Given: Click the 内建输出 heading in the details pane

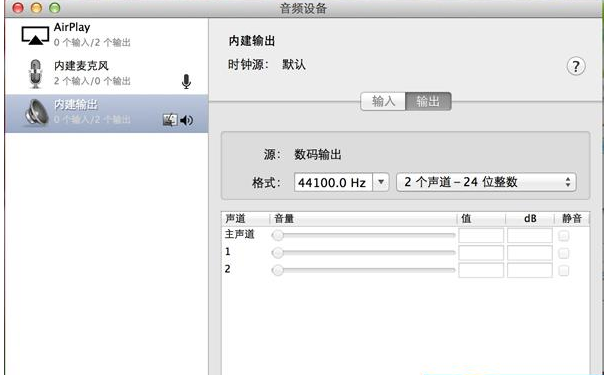Looking at the screenshot, I should coord(252,41).
